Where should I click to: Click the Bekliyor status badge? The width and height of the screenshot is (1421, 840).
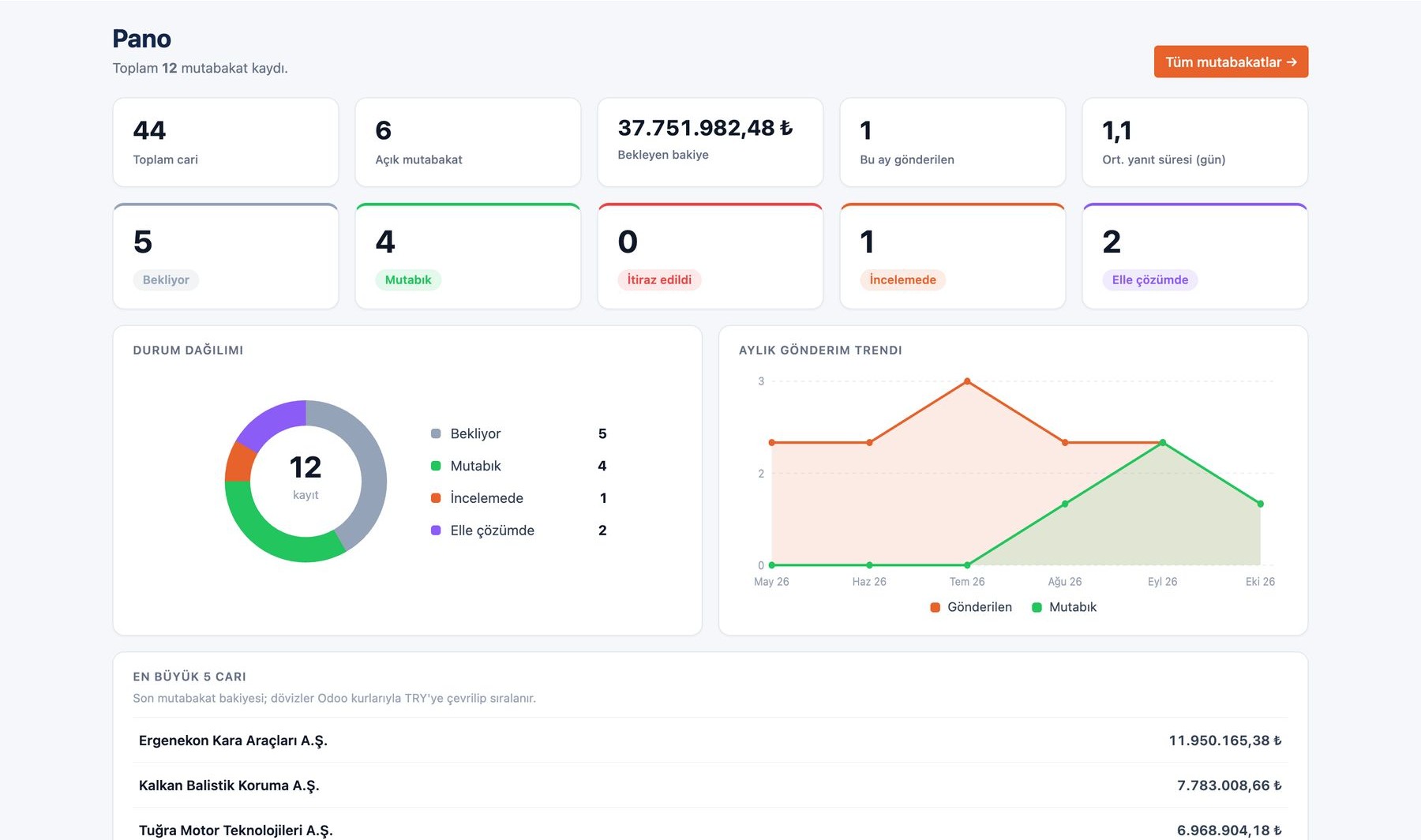(x=166, y=279)
